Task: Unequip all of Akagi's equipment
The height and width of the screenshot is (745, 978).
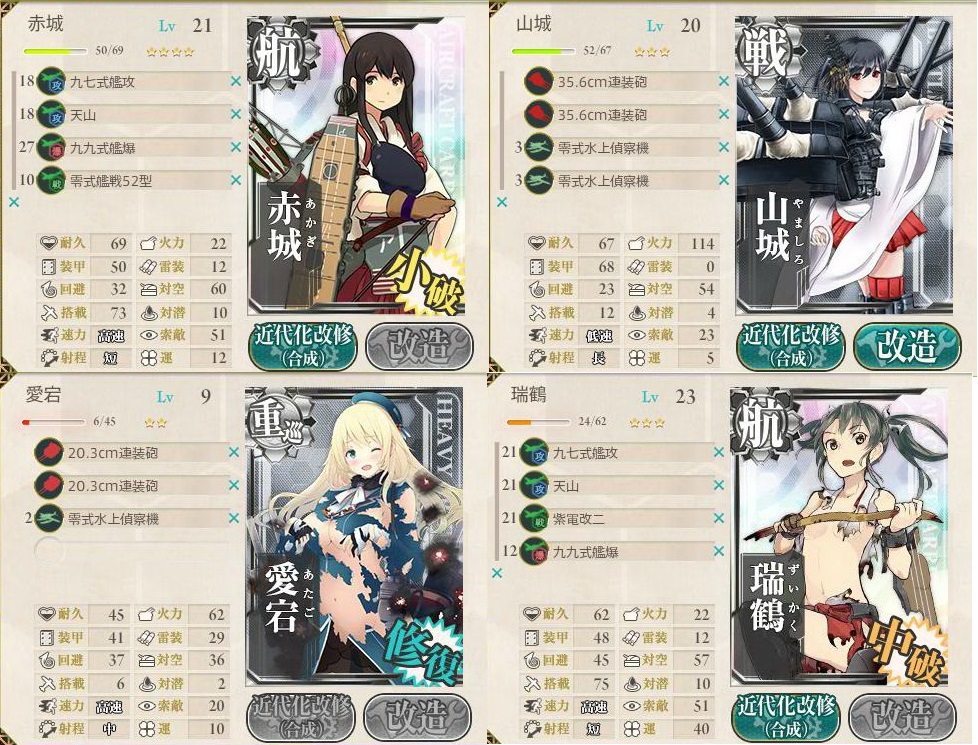Action: 14,202
